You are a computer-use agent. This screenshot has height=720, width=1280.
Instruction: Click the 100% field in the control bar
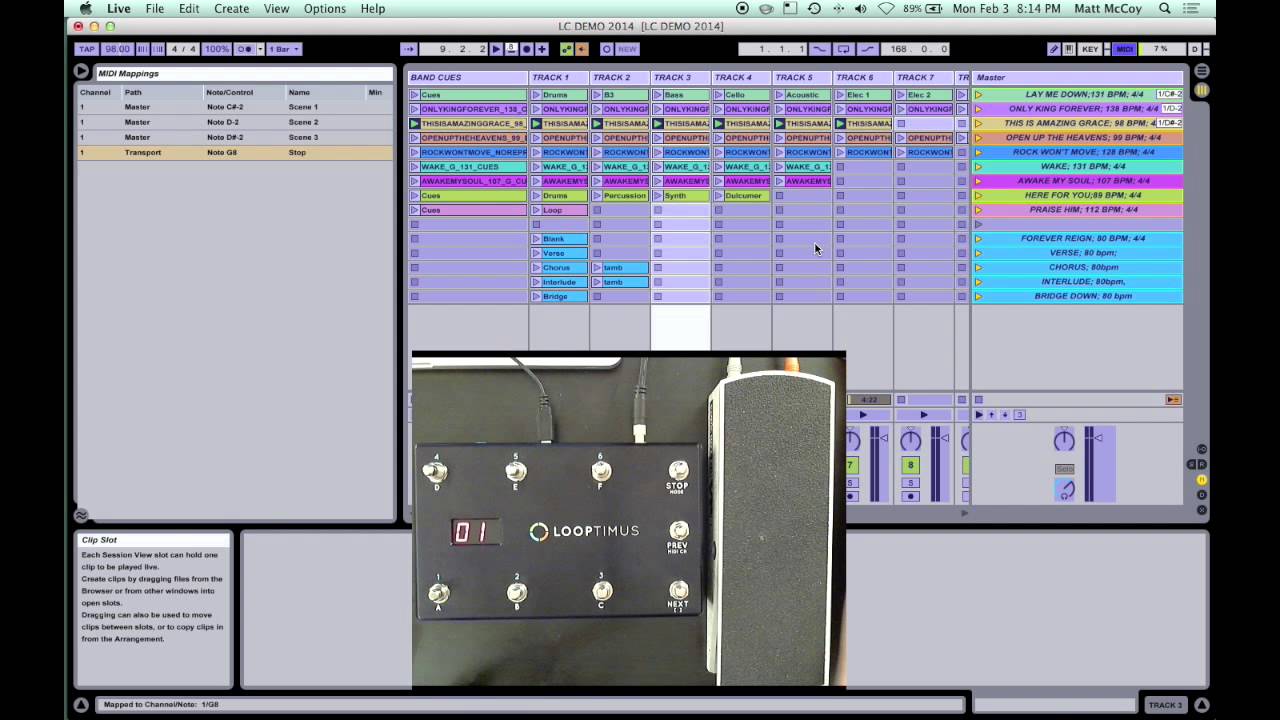pyautogui.click(x=217, y=49)
